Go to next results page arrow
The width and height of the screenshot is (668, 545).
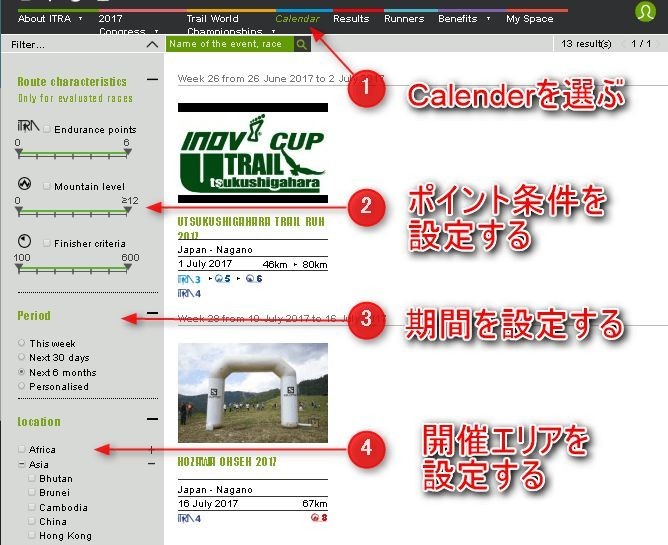click(658, 43)
